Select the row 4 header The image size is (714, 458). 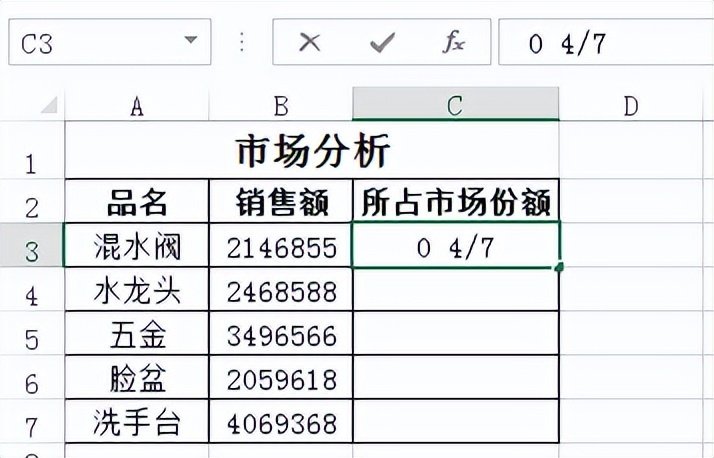point(31,289)
